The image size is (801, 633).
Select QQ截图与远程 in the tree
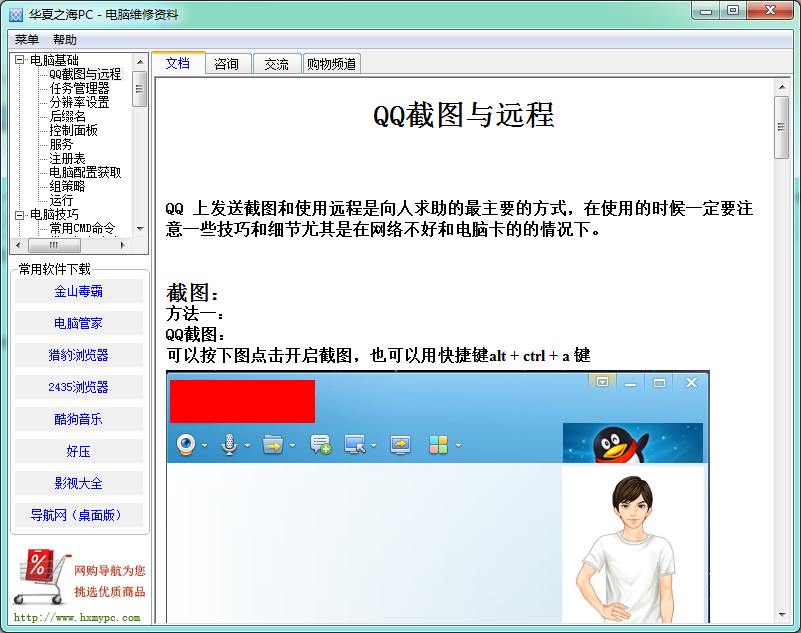[x=85, y=74]
